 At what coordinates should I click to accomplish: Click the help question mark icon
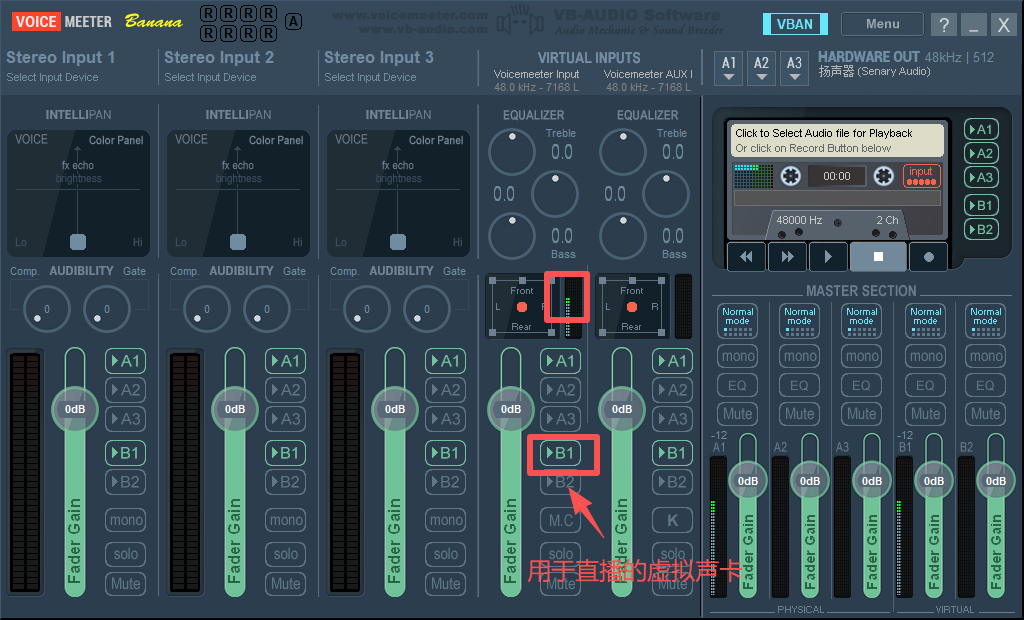click(943, 25)
